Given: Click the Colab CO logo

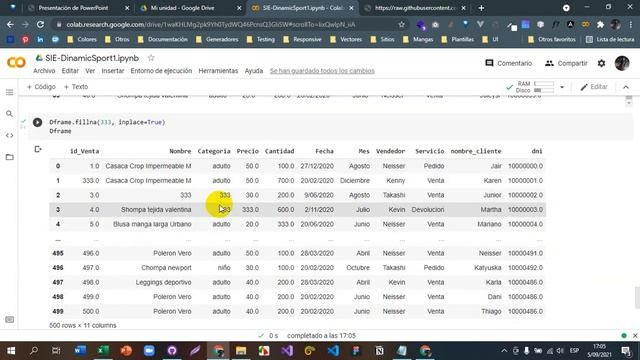Looking at the screenshot, I should tap(16, 62).
